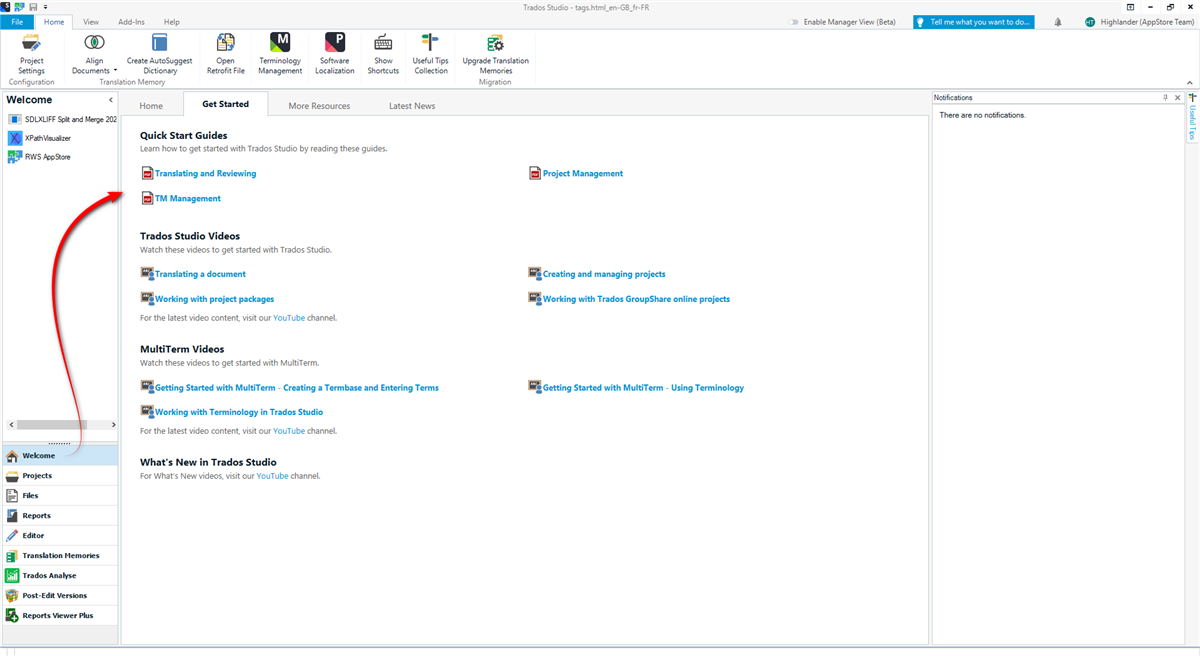1200x656 pixels.
Task: Click the Save icon in title bar
Action: 33,6
